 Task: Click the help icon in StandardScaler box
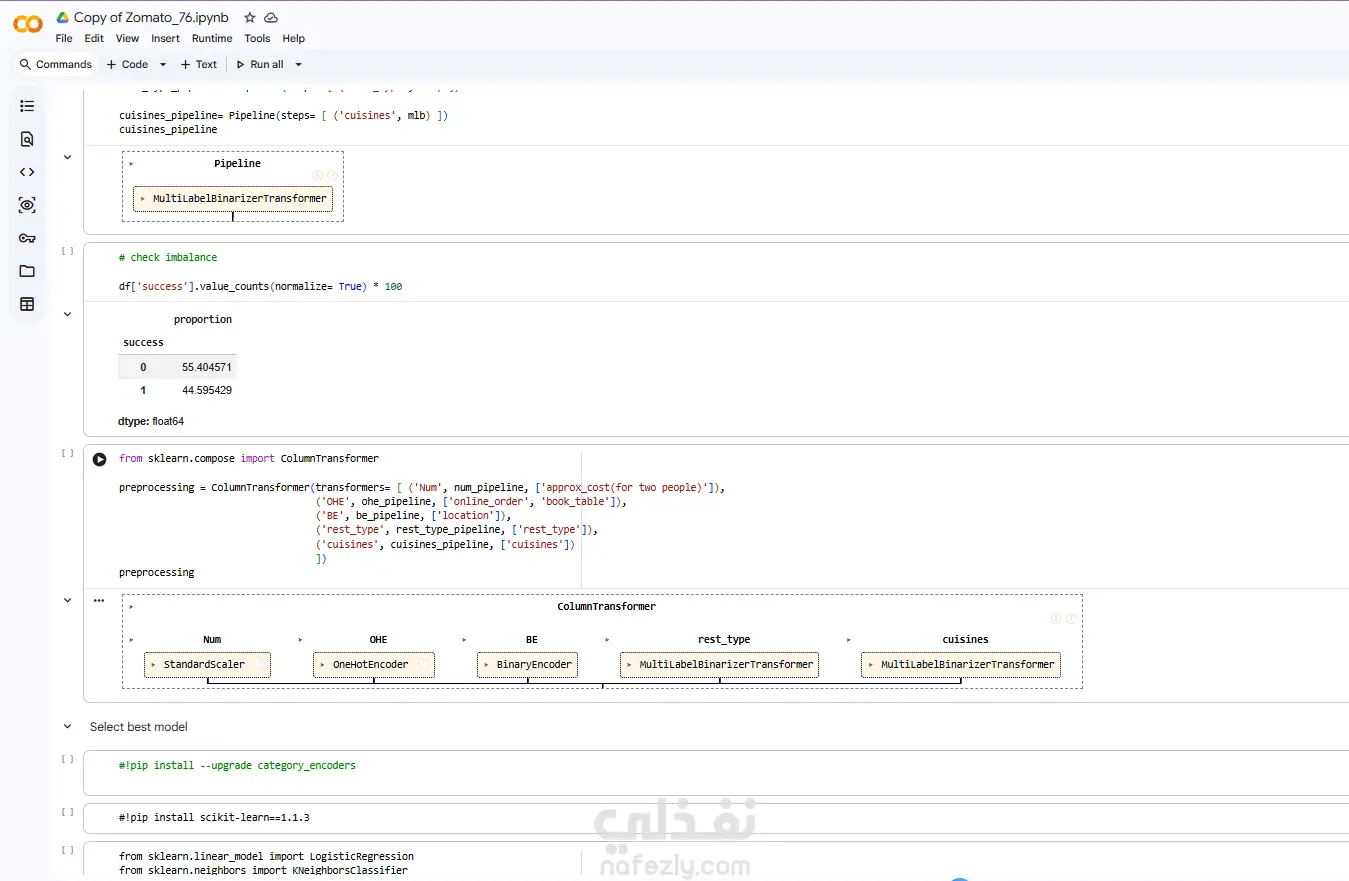pos(259,664)
